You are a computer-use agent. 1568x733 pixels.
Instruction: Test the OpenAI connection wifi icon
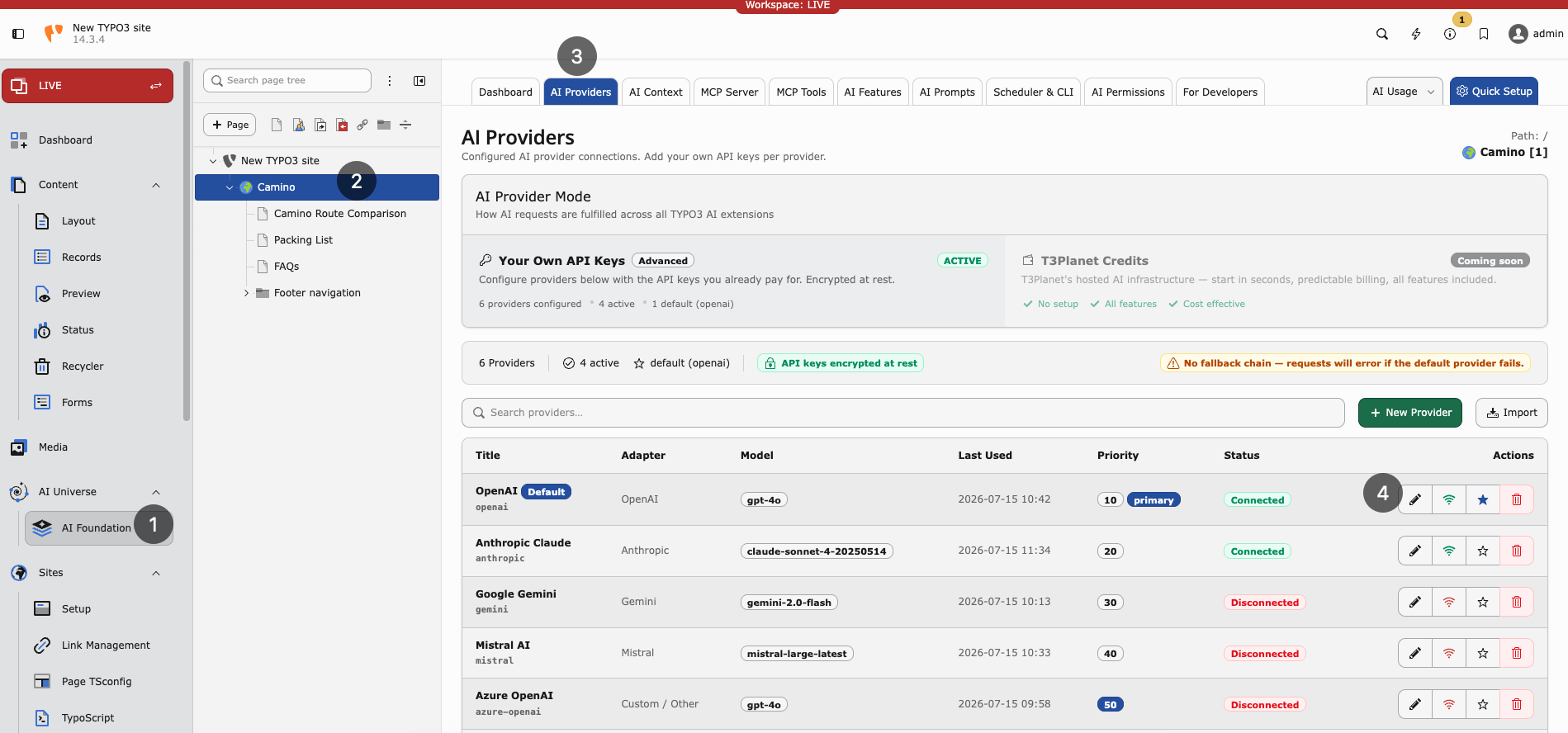1449,499
